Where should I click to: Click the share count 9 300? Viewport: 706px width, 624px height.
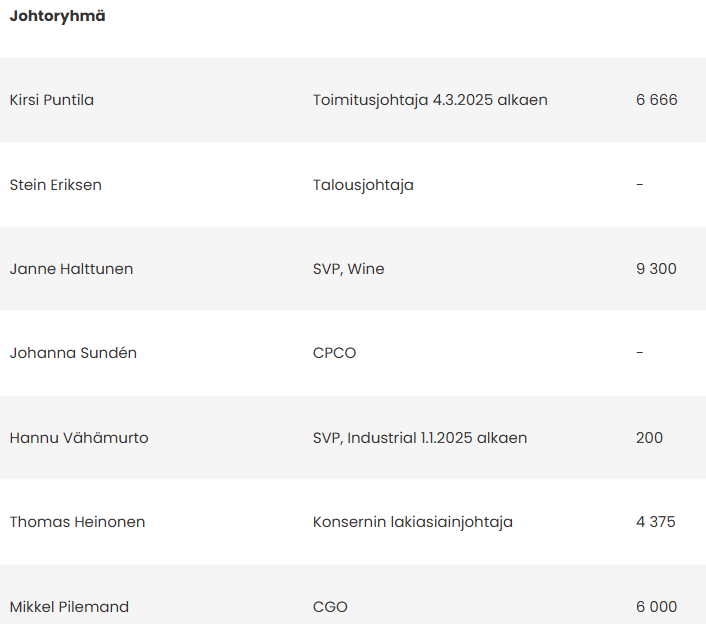pos(656,269)
